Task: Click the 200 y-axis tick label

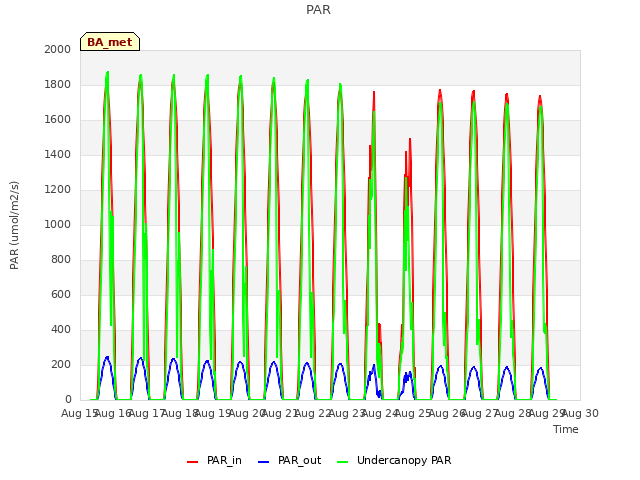Action: [61, 364]
